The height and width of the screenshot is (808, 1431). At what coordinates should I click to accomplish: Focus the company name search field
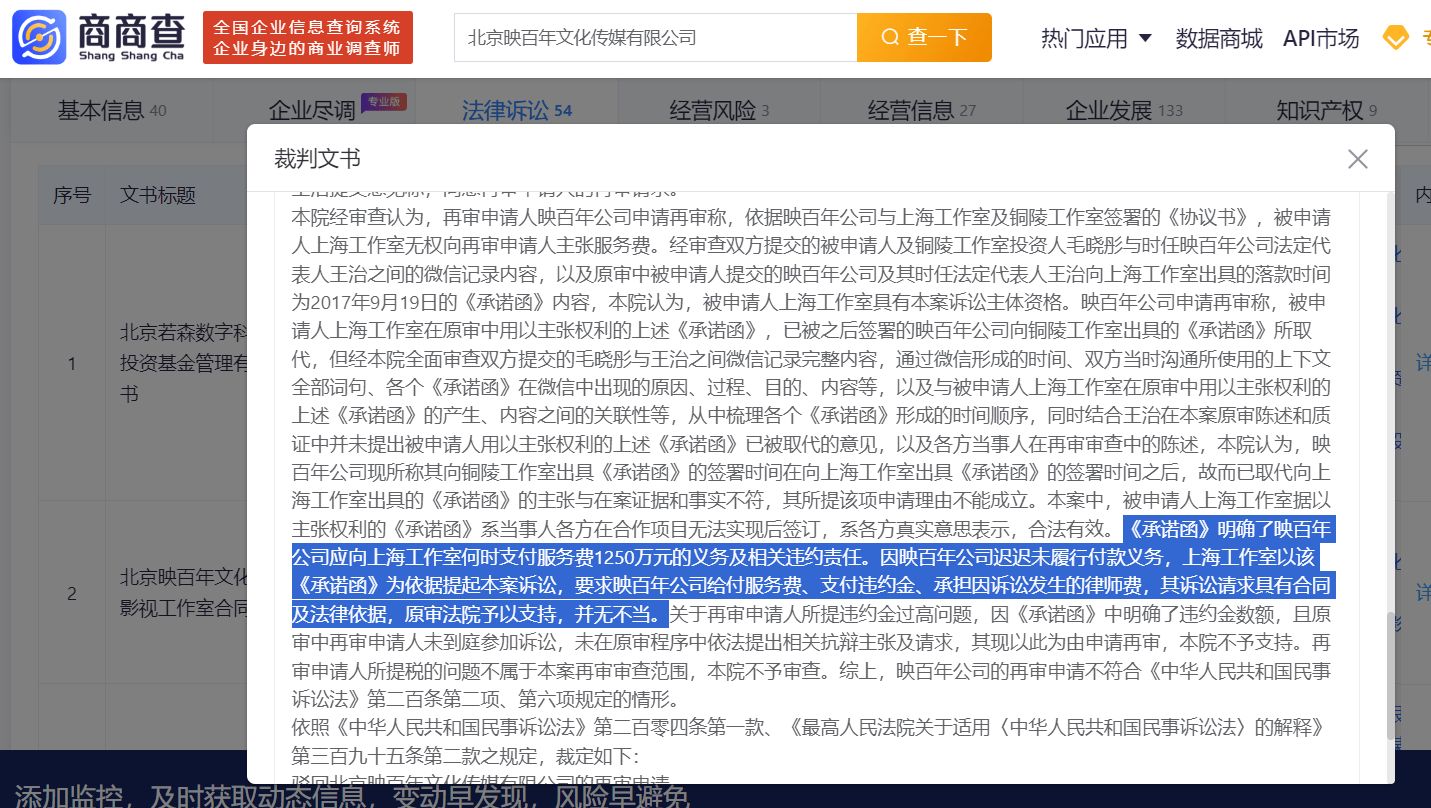coord(656,38)
